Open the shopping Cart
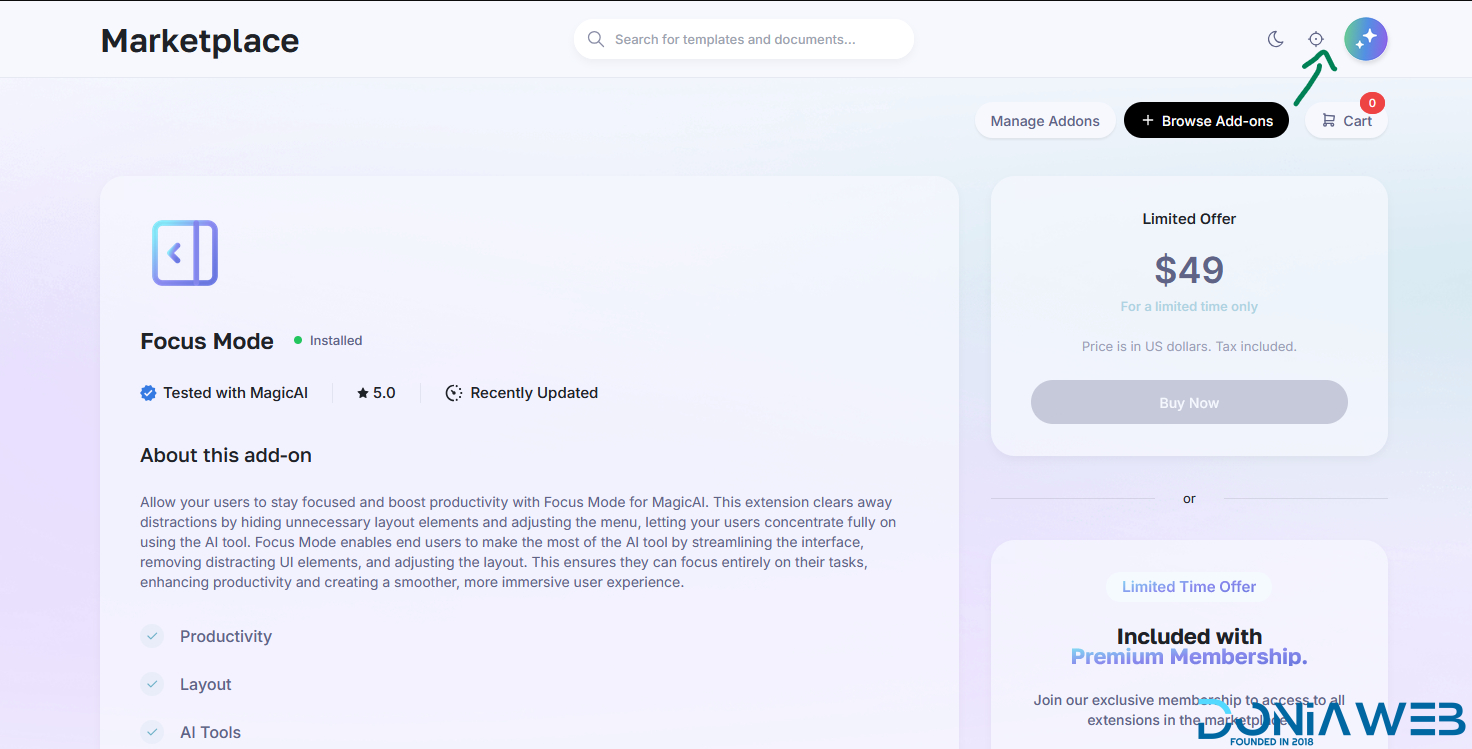Screen dimensions: 1472x749 (x=1346, y=121)
